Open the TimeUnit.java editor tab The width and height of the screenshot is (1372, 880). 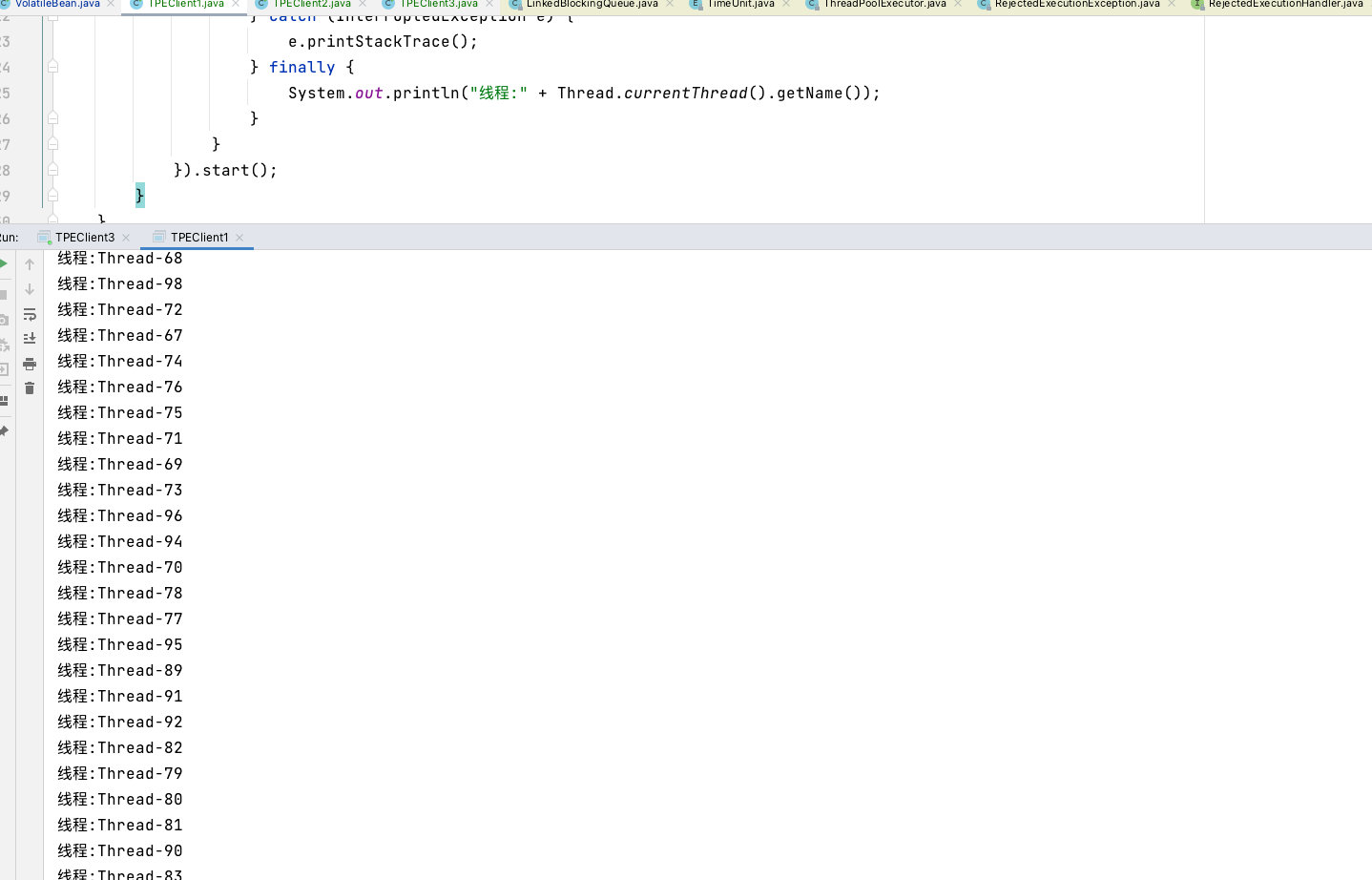click(x=740, y=4)
